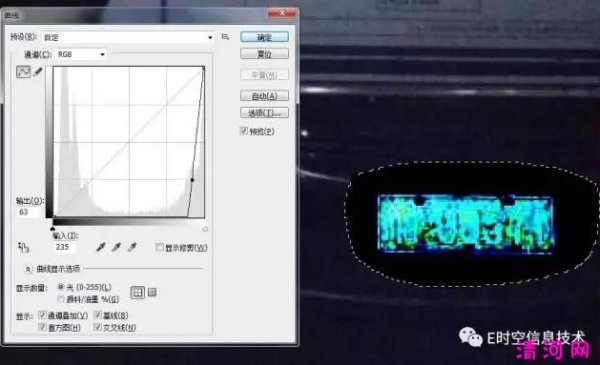Switch to detailed grid icon

point(152,292)
